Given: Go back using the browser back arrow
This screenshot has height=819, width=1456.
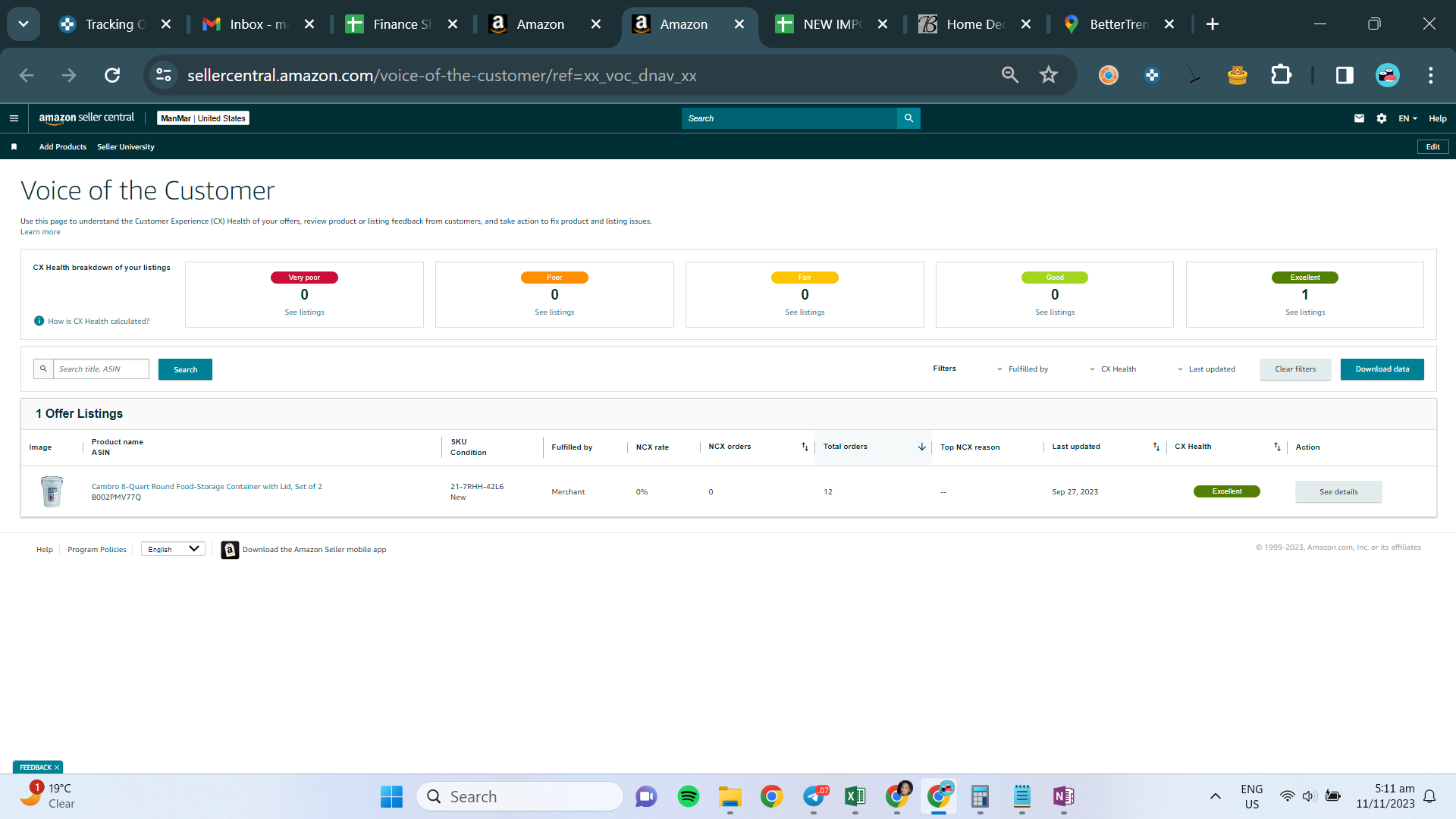Looking at the screenshot, I should tap(27, 75).
